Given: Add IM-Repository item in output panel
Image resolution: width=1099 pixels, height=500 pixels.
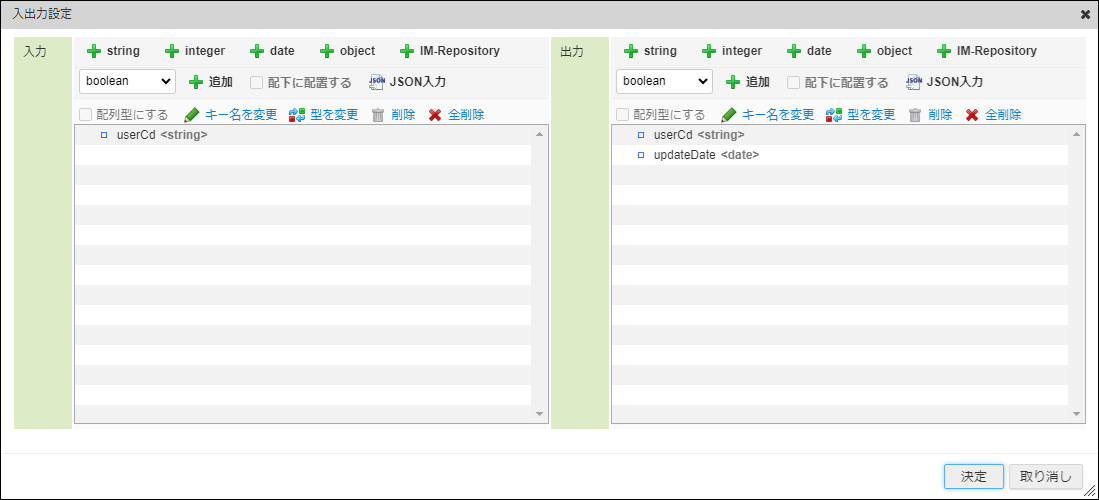Looking at the screenshot, I should click(x=986, y=51).
